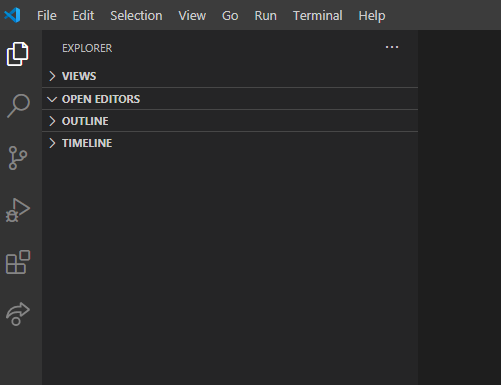Open the Source Control view icon

[x=18, y=158]
